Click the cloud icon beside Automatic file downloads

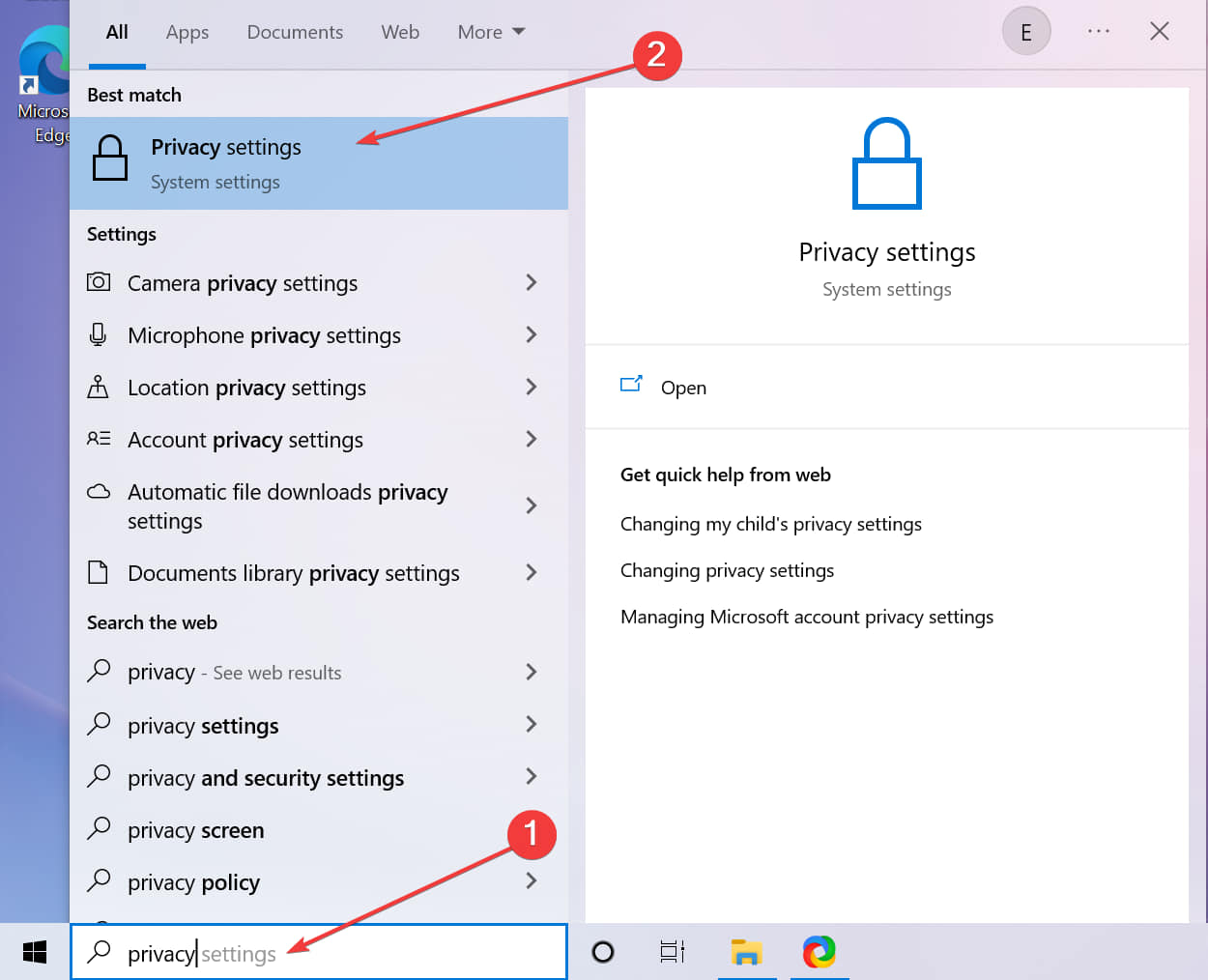(x=99, y=491)
